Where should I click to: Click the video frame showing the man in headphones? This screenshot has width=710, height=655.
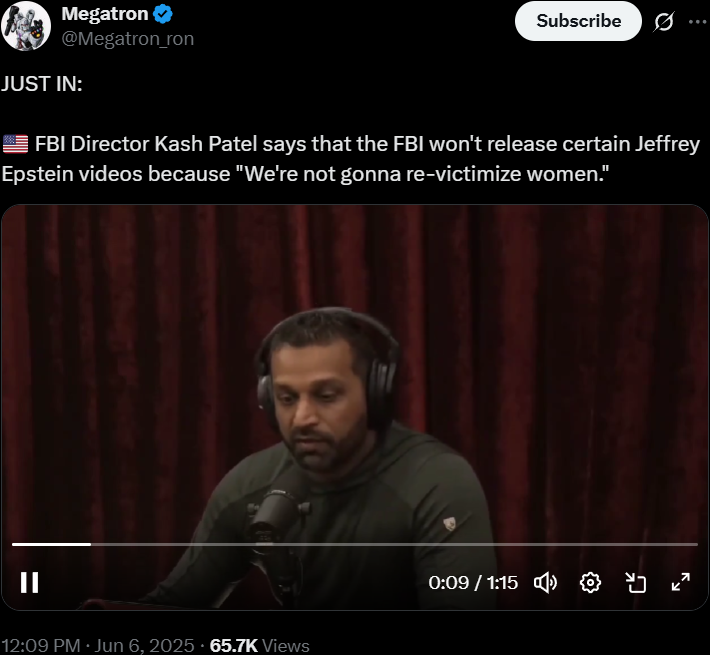355,407
